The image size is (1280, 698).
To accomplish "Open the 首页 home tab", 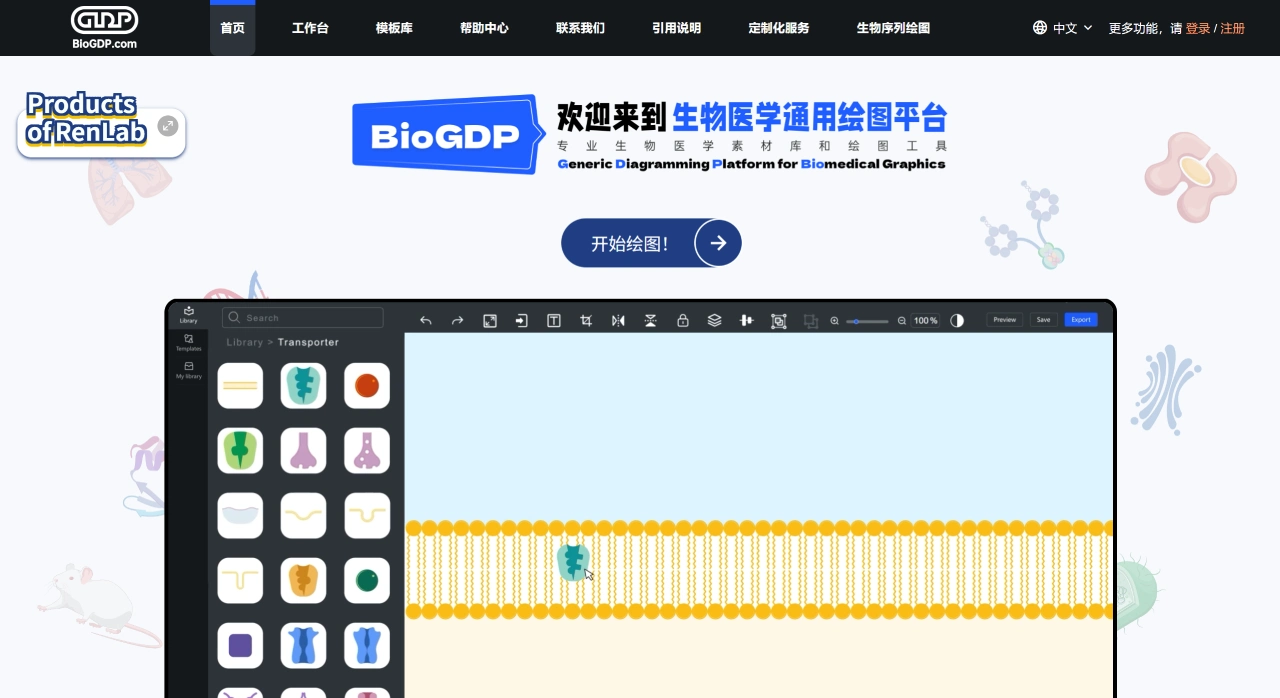I will point(232,28).
